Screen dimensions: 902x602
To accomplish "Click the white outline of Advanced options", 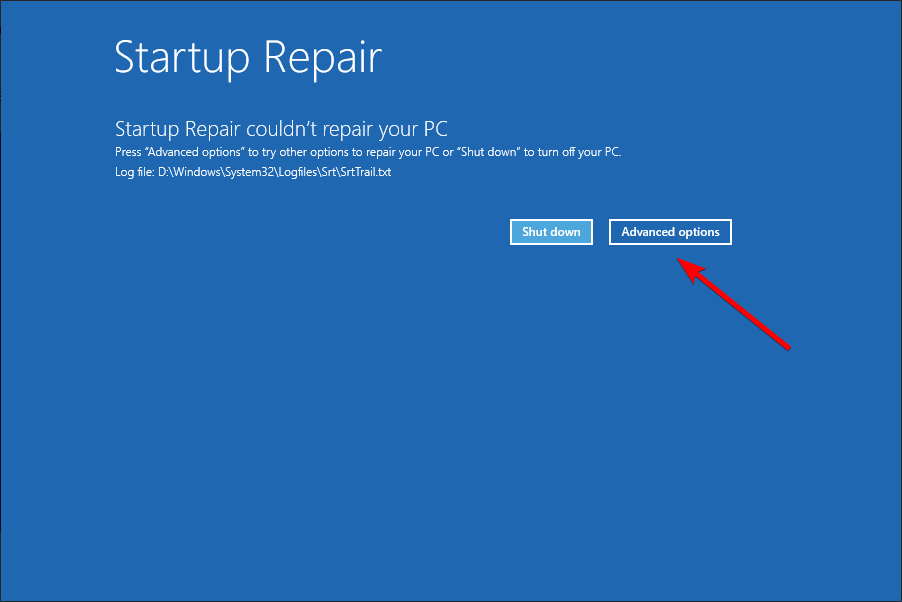I will (x=670, y=219).
